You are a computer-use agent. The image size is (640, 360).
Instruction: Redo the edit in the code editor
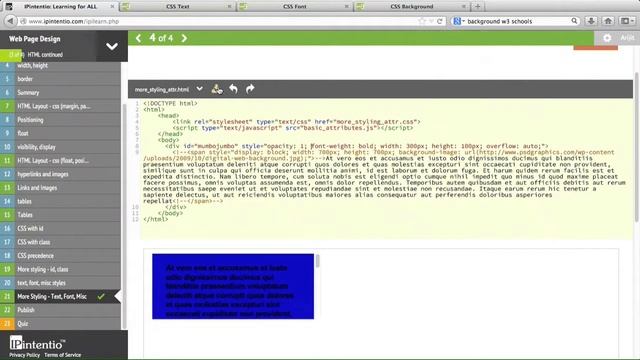[x=250, y=89]
